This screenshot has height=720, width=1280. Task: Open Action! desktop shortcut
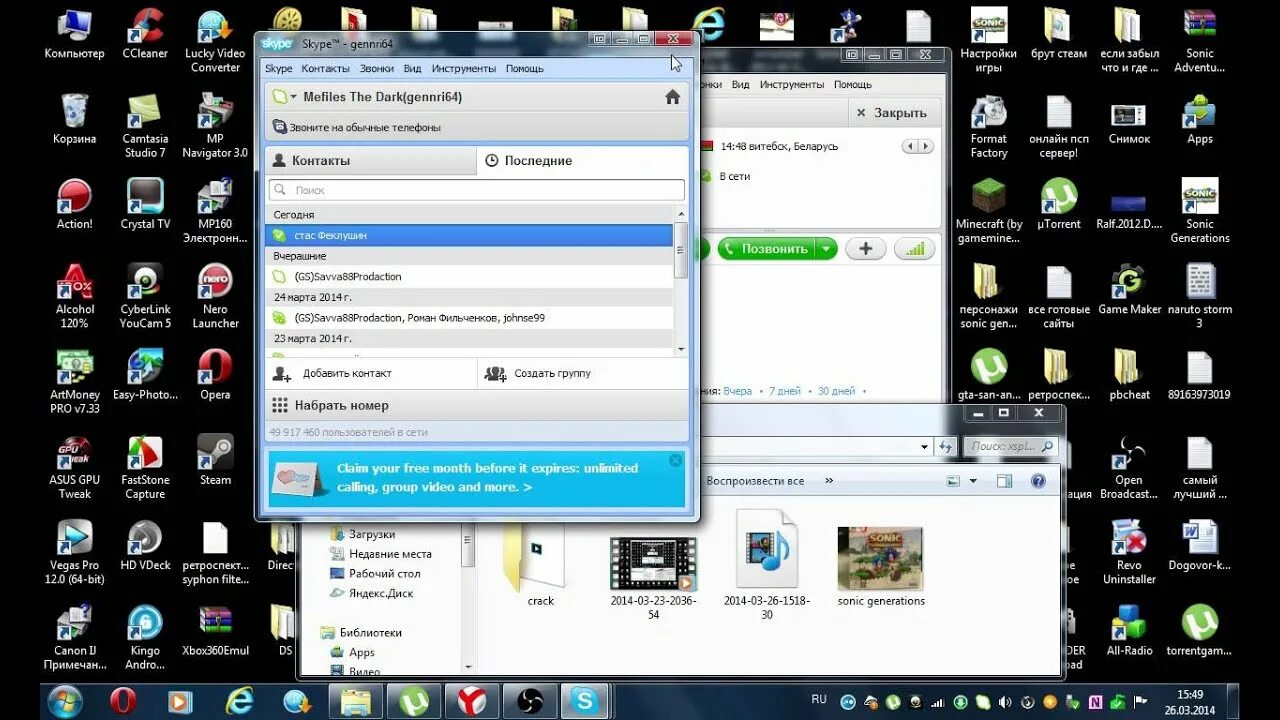click(75, 204)
